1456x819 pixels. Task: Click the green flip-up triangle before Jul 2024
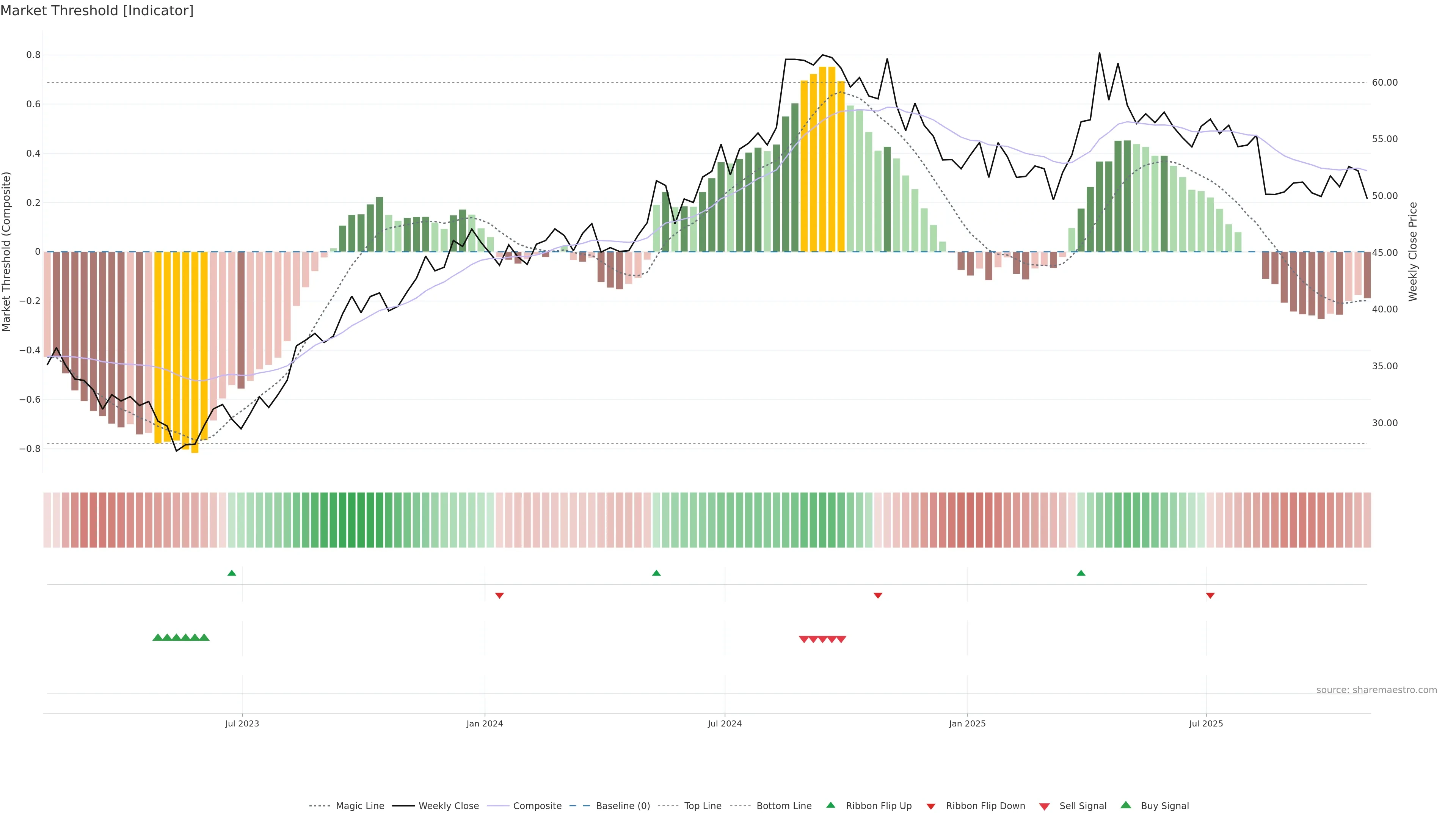656,573
